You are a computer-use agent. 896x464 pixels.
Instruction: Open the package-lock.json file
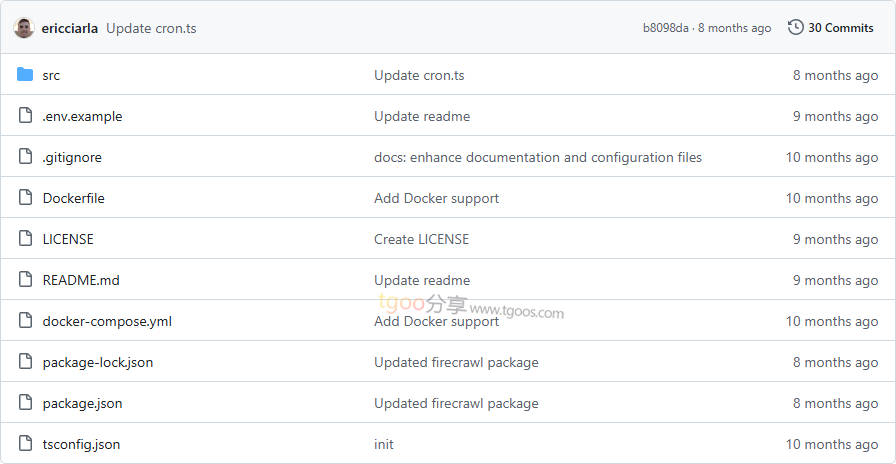coord(98,362)
